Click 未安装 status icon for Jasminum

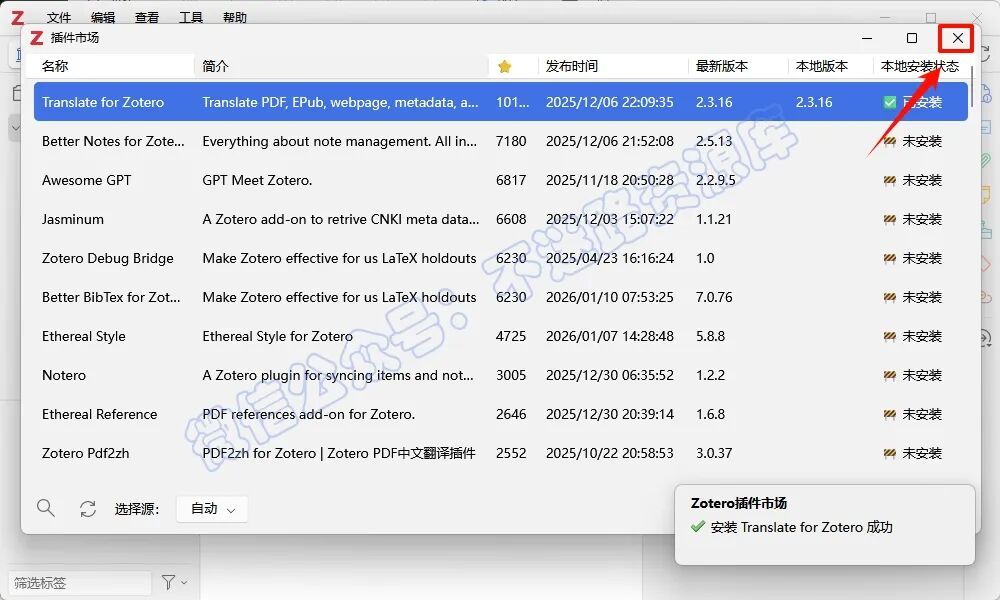click(890, 219)
